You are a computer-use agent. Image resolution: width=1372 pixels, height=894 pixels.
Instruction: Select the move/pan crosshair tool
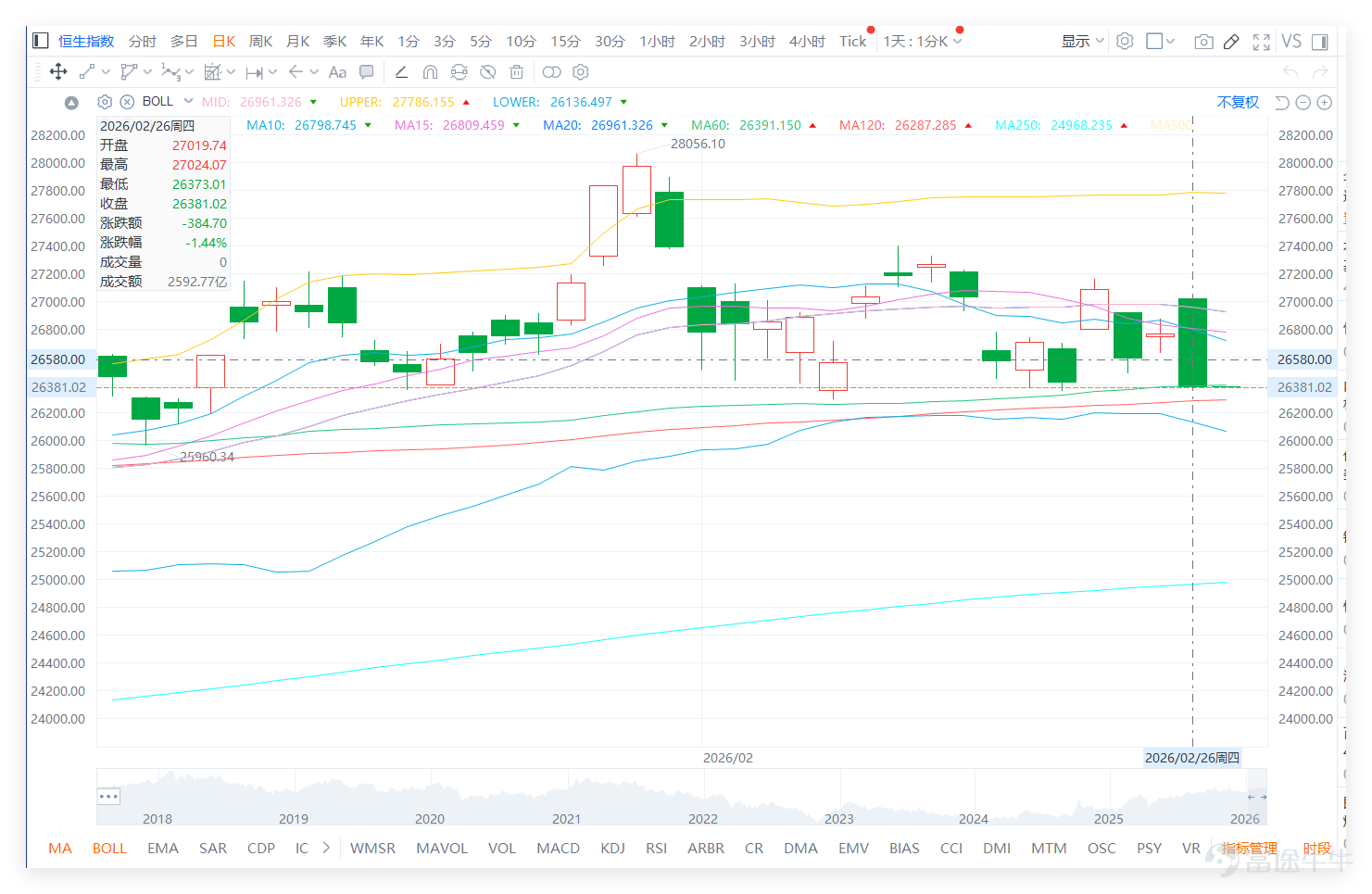click(x=57, y=71)
